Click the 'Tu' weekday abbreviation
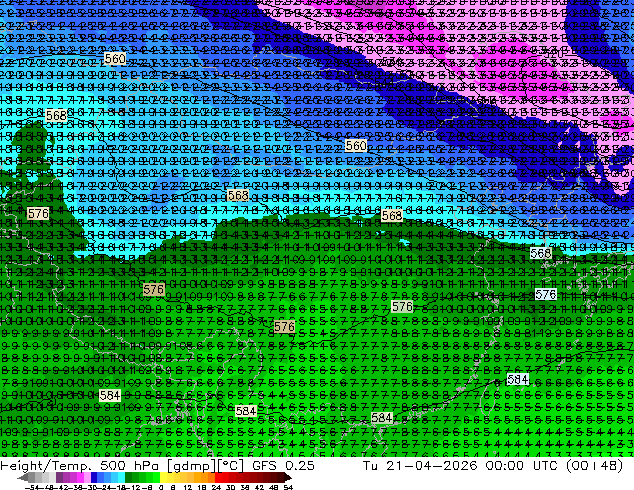Image resolution: width=634 pixels, height=490 pixels. click(370, 466)
